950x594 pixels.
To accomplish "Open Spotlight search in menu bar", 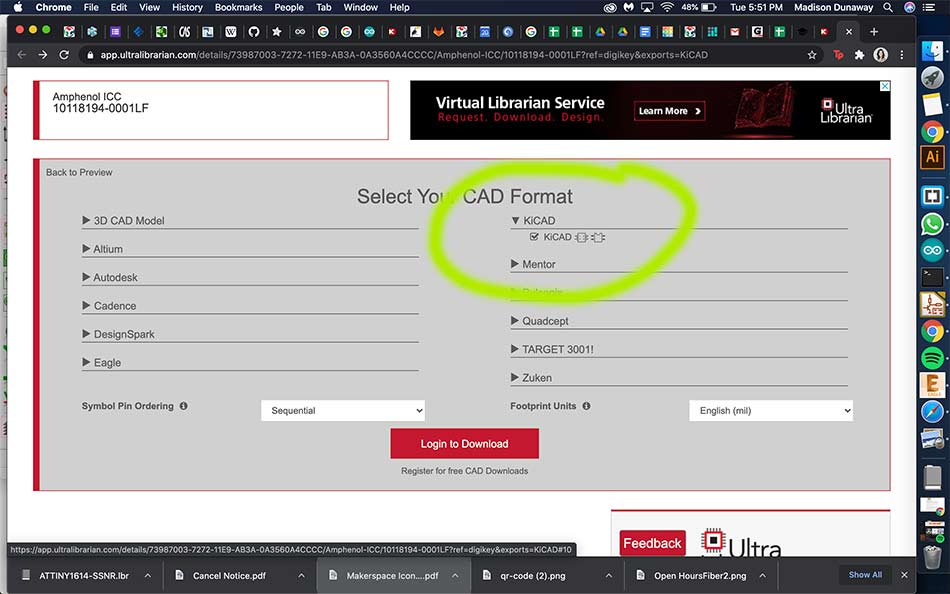I will click(x=888, y=7).
